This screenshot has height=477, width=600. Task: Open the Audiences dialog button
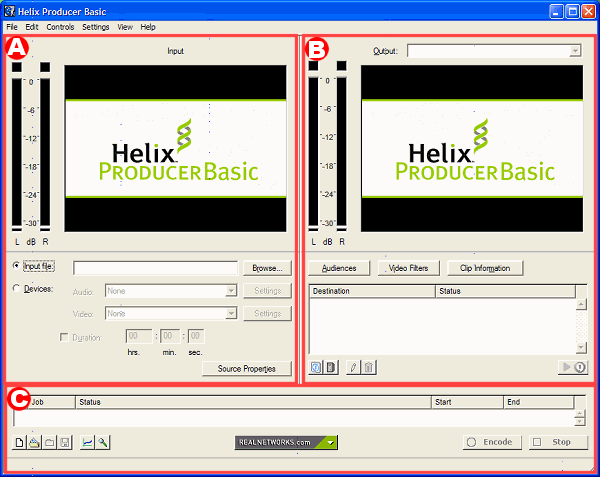pyautogui.click(x=339, y=268)
